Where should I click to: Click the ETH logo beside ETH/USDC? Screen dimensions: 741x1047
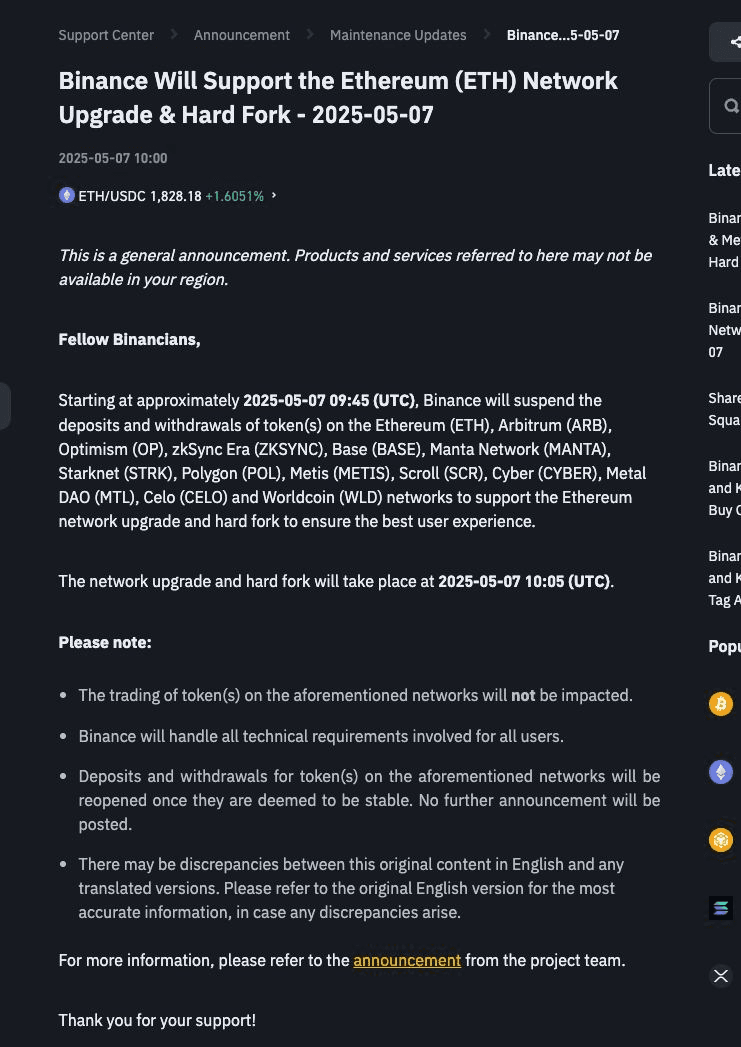[67, 196]
